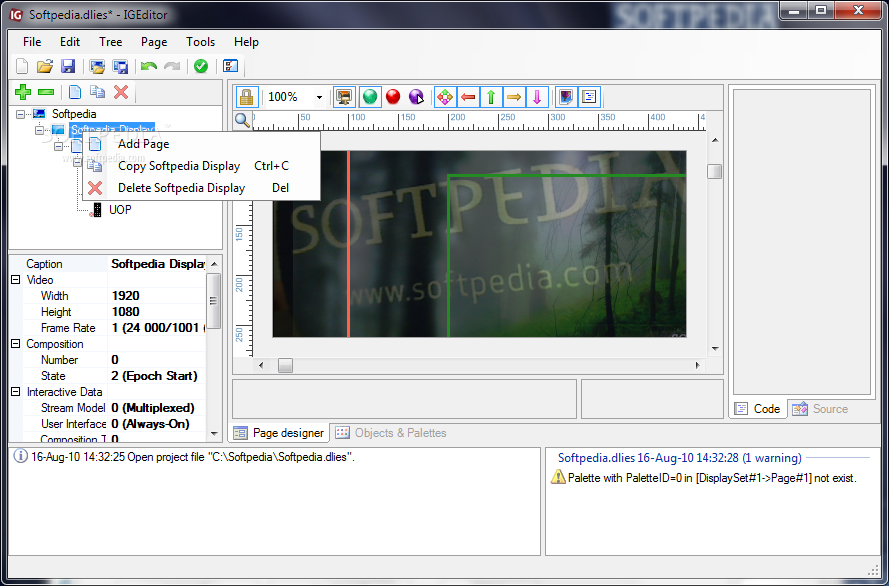Click the Height value 1080
The height and width of the screenshot is (586, 889).
157,312
